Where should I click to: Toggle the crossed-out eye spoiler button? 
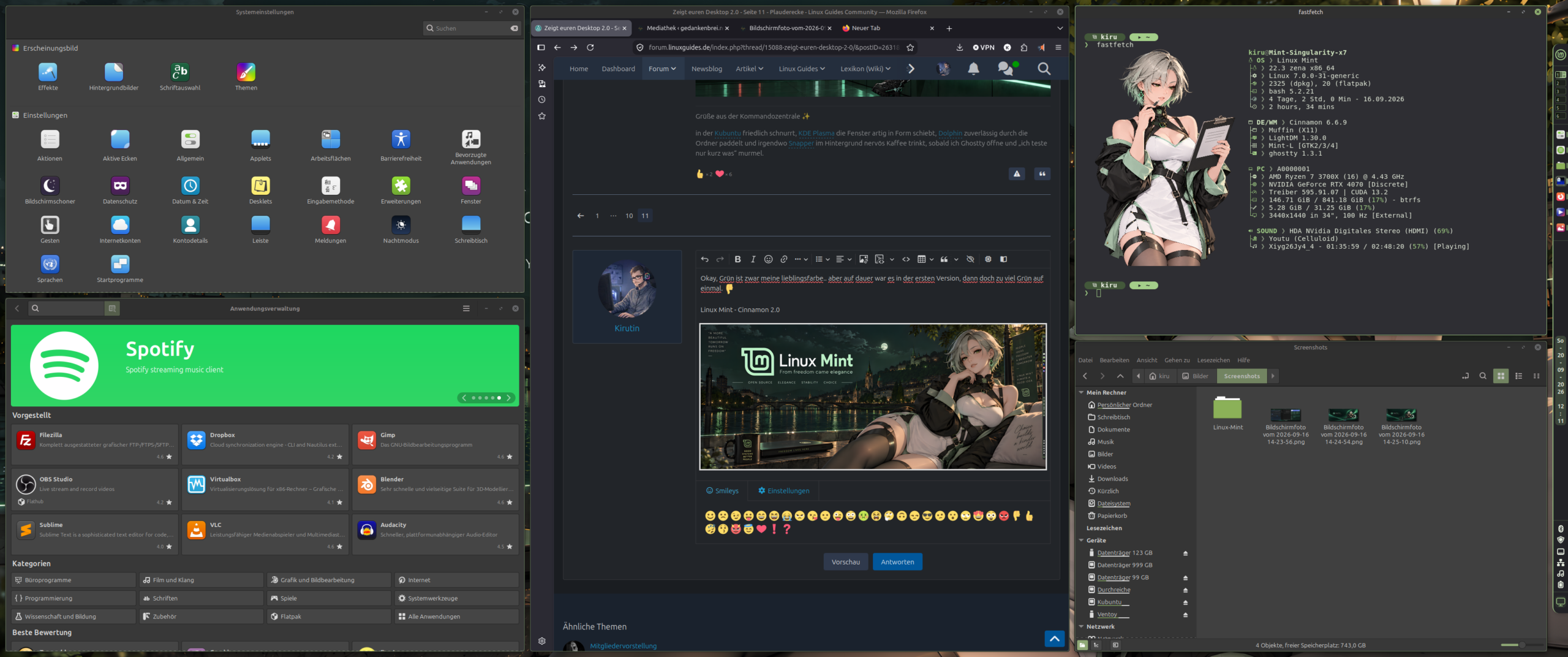click(970, 259)
